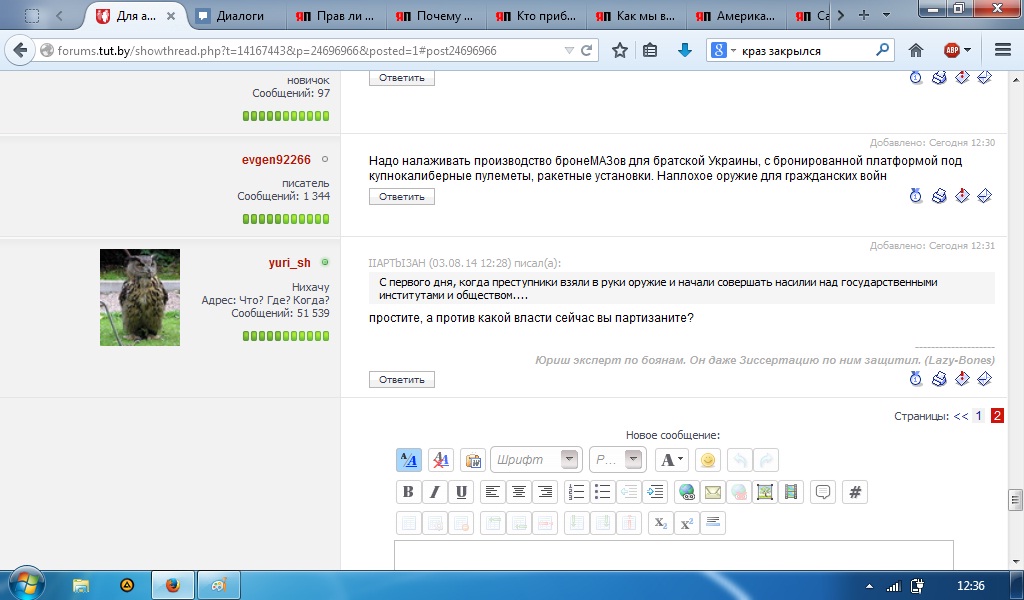1024x600 pixels.
Task: Click the insert image icon
Action: coord(765,492)
